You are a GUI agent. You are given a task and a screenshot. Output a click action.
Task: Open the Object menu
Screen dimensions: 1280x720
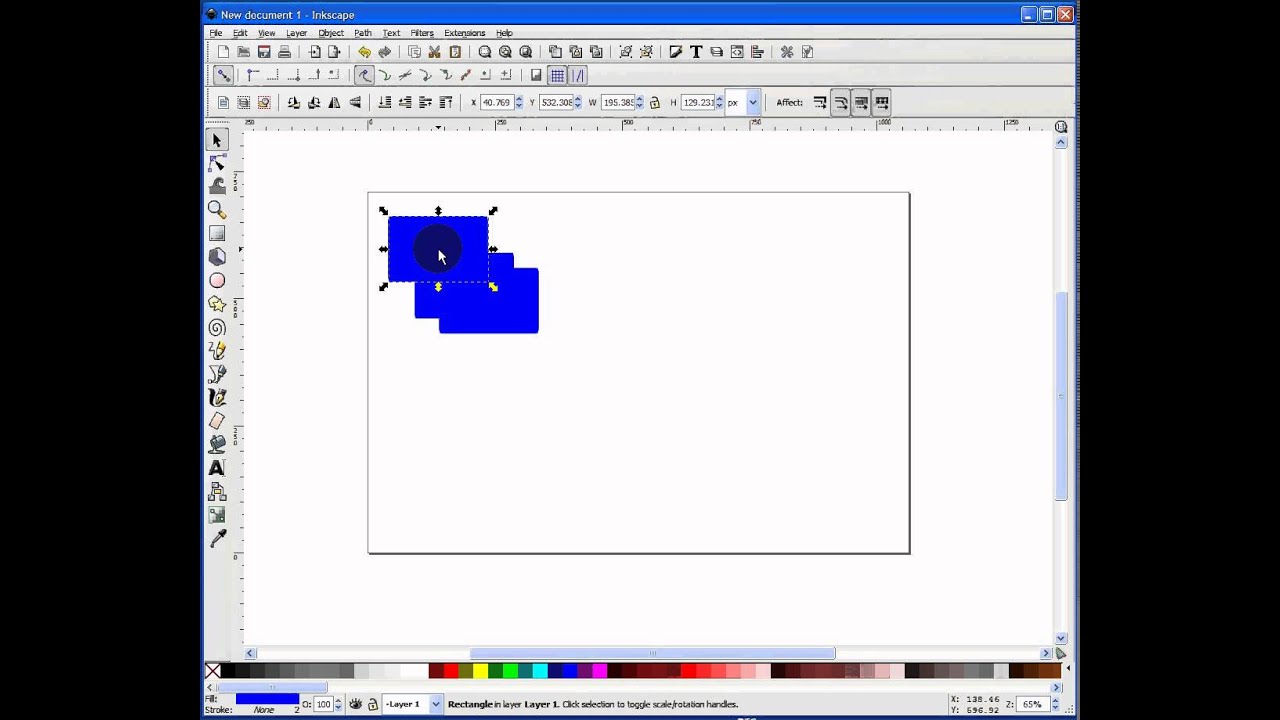pyautogui.click(x=331, y=33)
